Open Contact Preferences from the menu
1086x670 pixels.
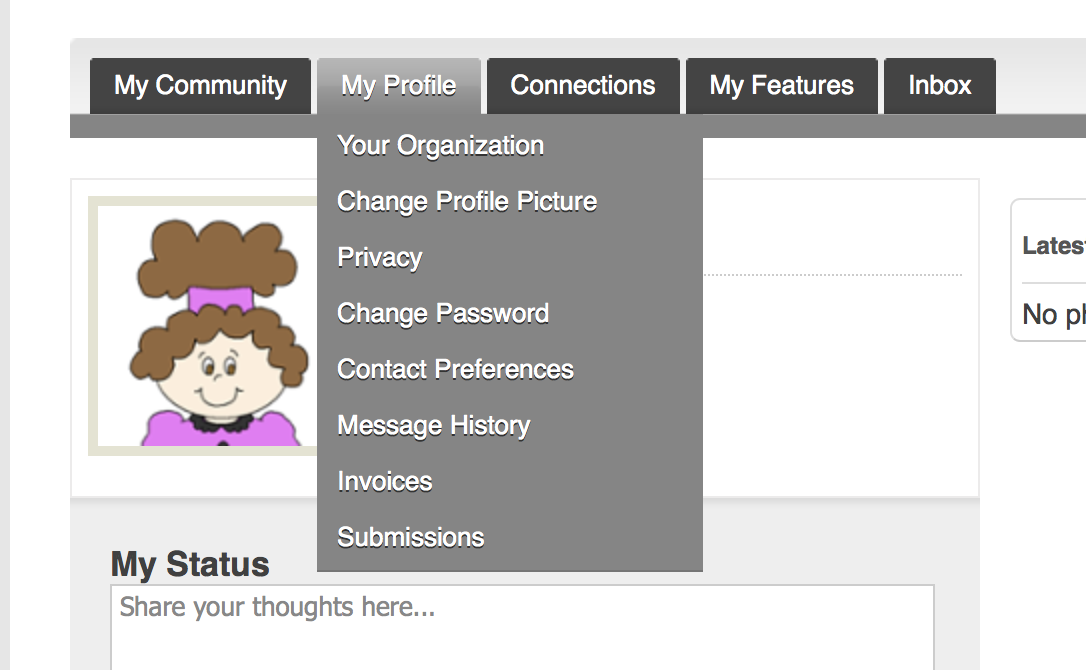(x=455, y=369)
